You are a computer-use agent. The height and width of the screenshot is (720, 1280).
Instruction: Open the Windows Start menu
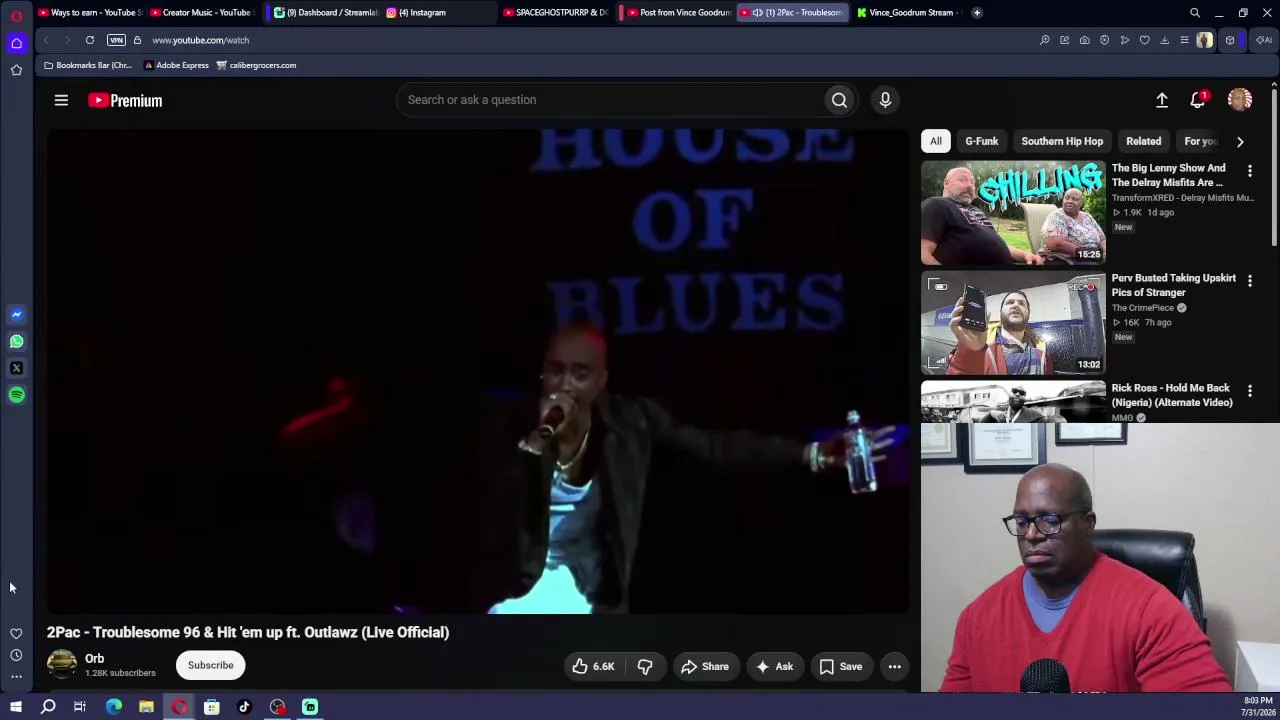click(16, 707)
